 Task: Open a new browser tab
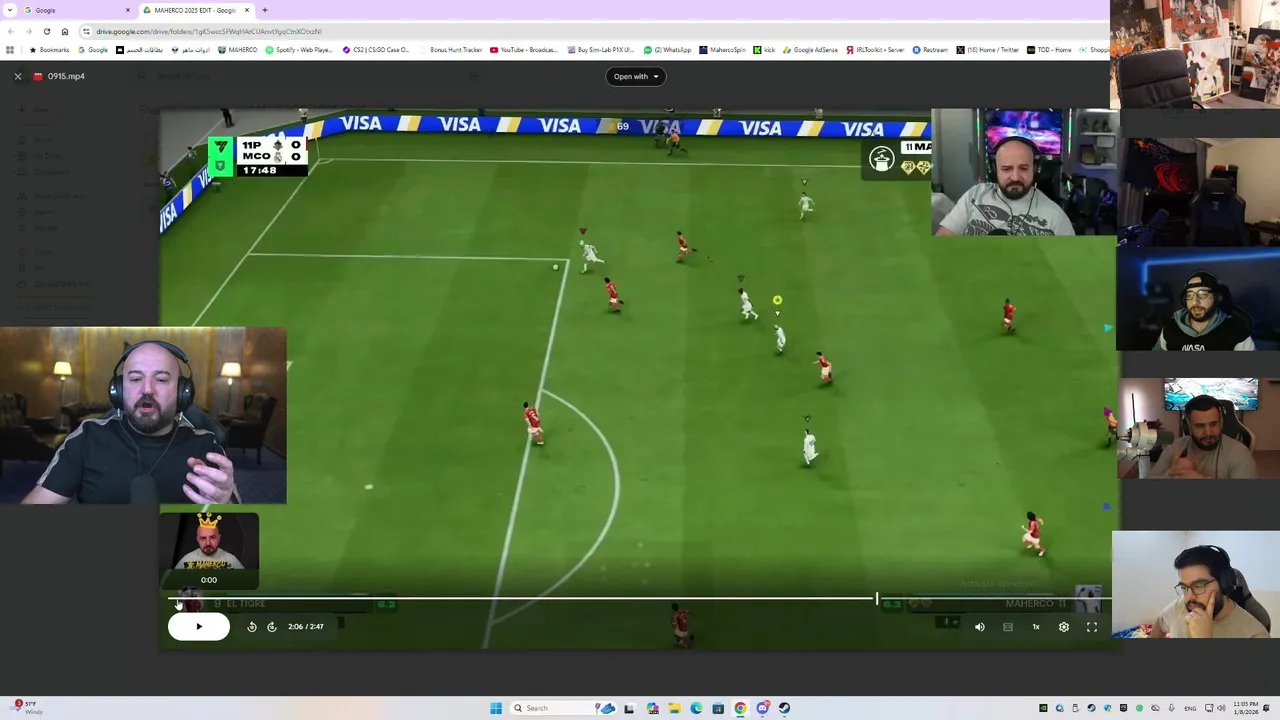pyautogui.click(x=264, y=10)
